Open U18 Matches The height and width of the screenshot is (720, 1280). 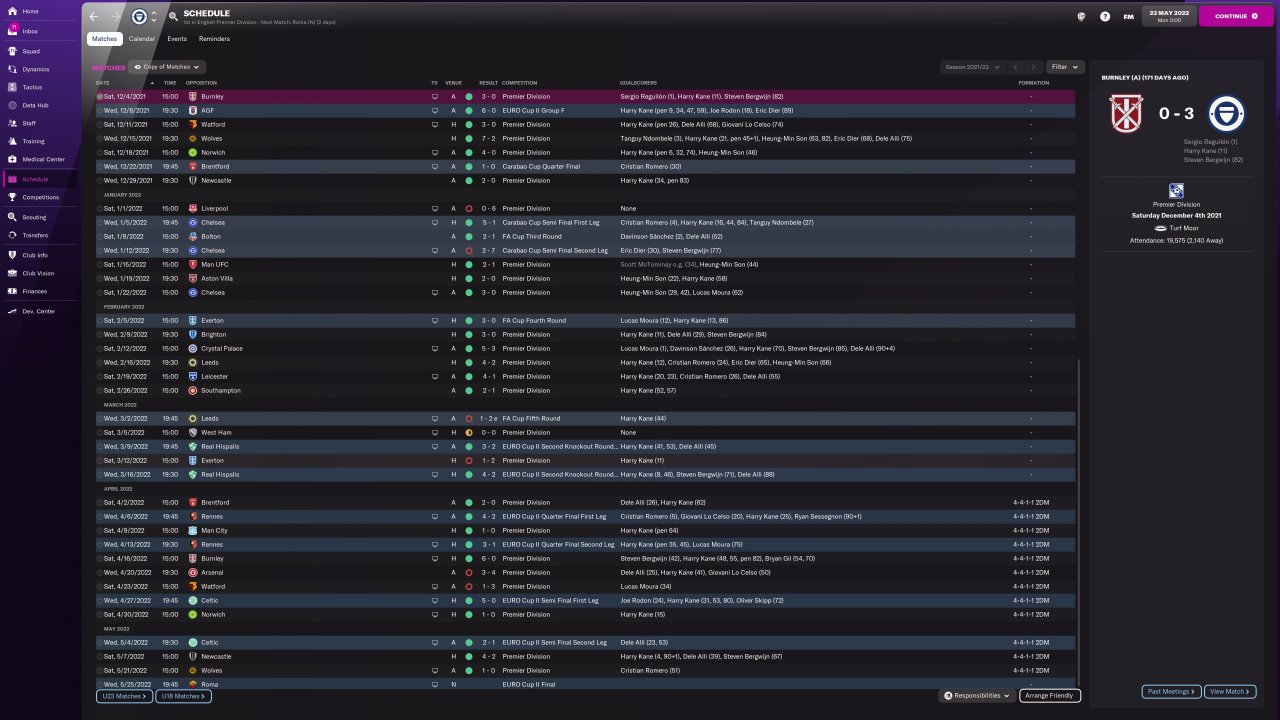182,695
